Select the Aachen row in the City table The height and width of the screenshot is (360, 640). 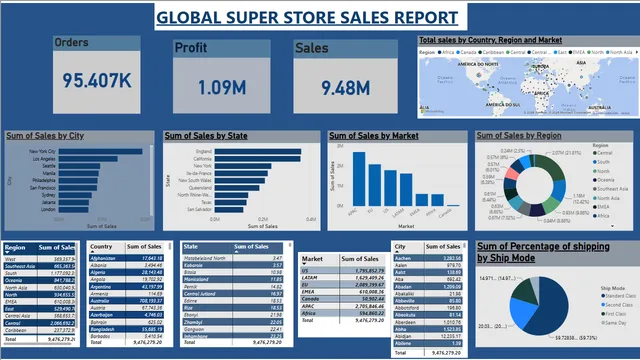428,258
